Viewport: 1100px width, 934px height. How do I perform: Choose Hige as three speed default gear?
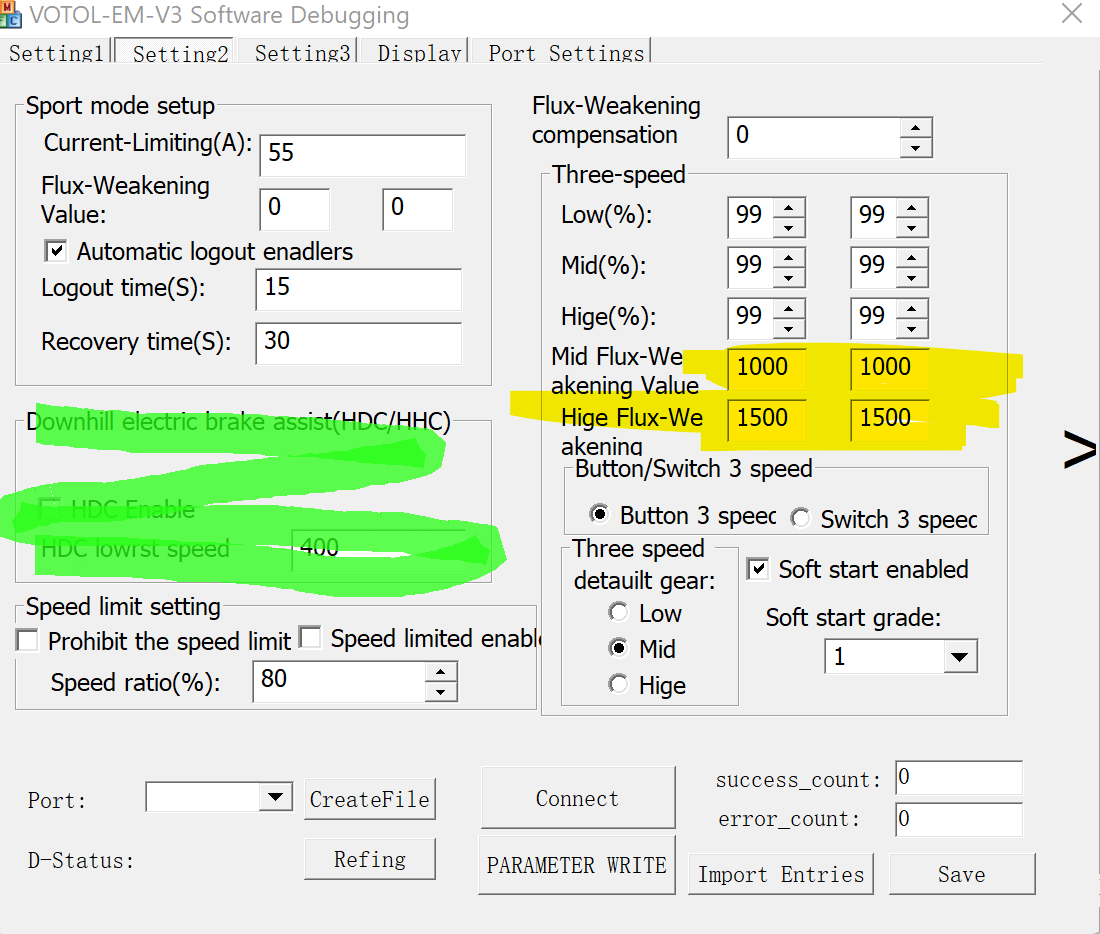click(x=619, y=685)
